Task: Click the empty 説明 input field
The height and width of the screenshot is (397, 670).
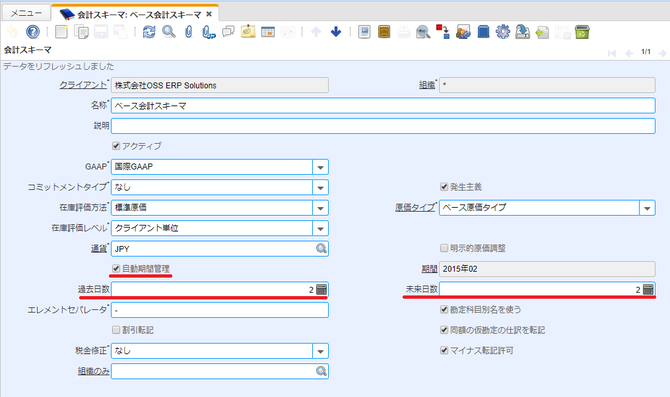Action: point(383,126)
